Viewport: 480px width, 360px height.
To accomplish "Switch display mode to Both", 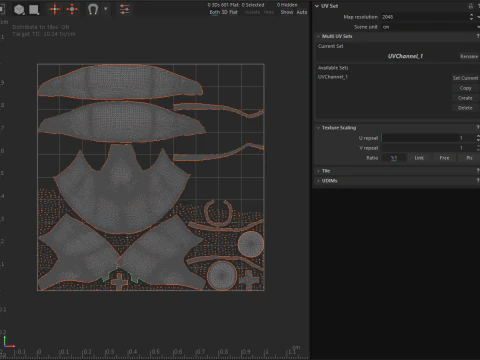I will click(215, 12).
